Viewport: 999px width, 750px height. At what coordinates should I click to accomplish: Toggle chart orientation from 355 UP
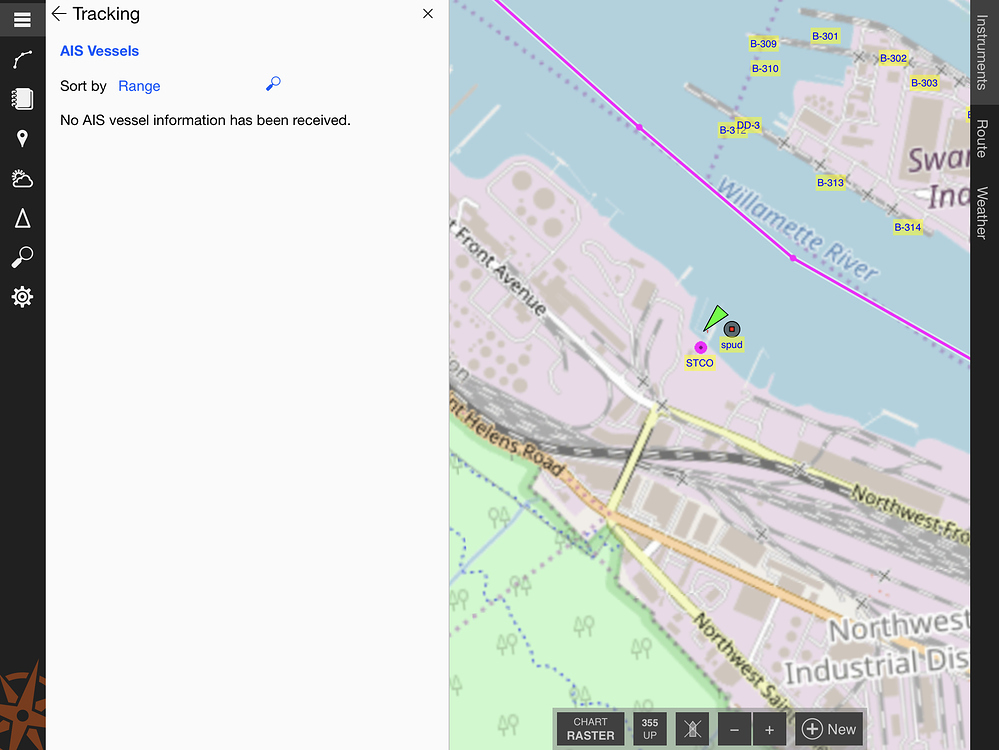click(x=649, y=728)
